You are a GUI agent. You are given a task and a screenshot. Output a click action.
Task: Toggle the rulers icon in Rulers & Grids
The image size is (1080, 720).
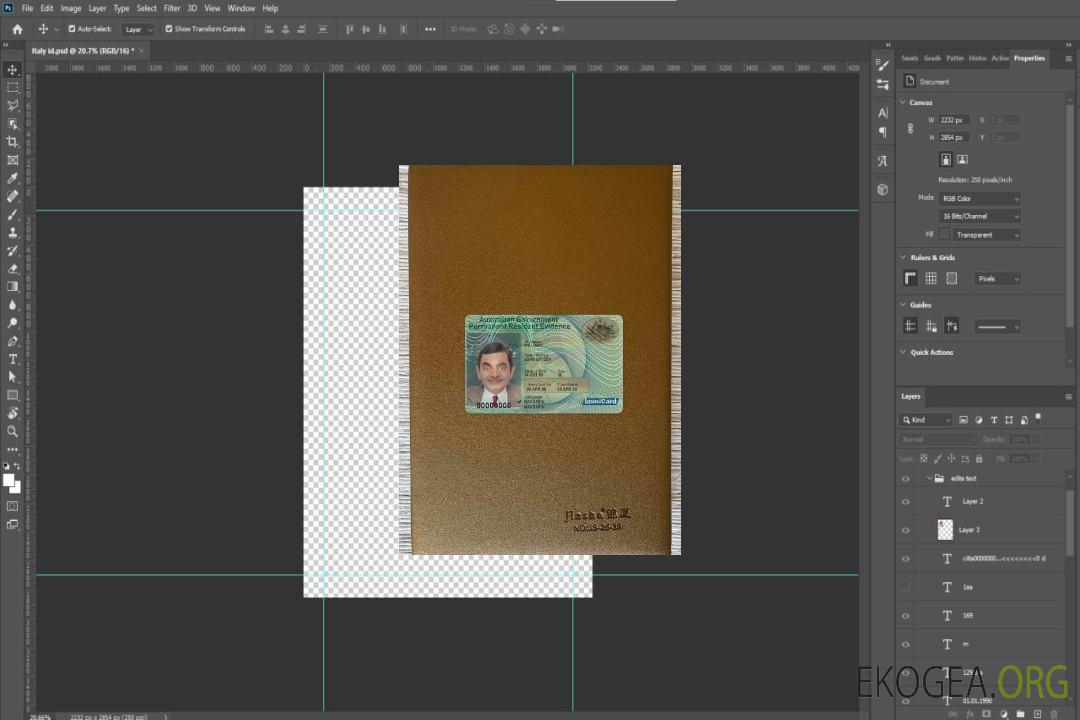pos(911,278)
